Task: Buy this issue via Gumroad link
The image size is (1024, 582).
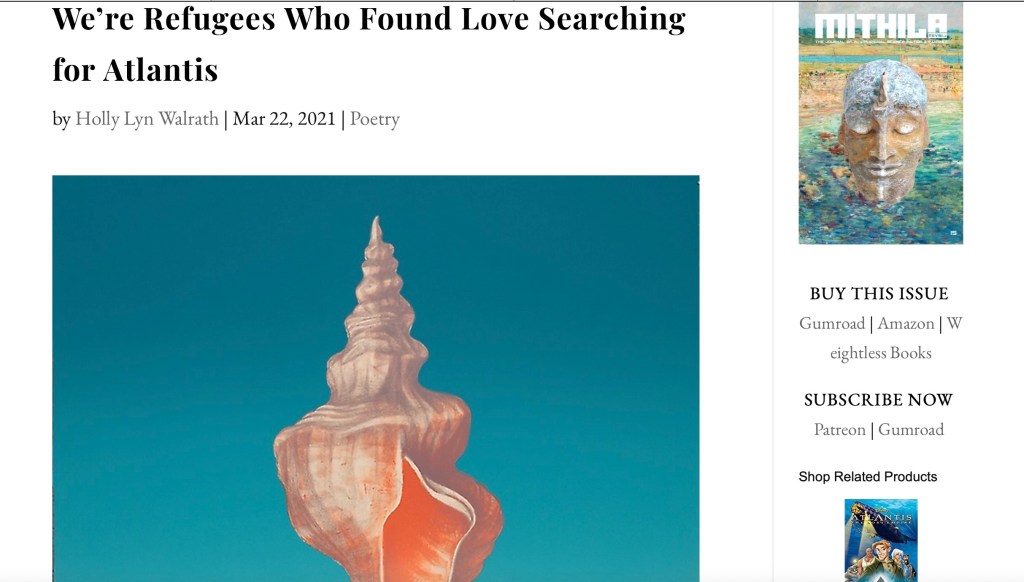Action: (x=832, y=323)
